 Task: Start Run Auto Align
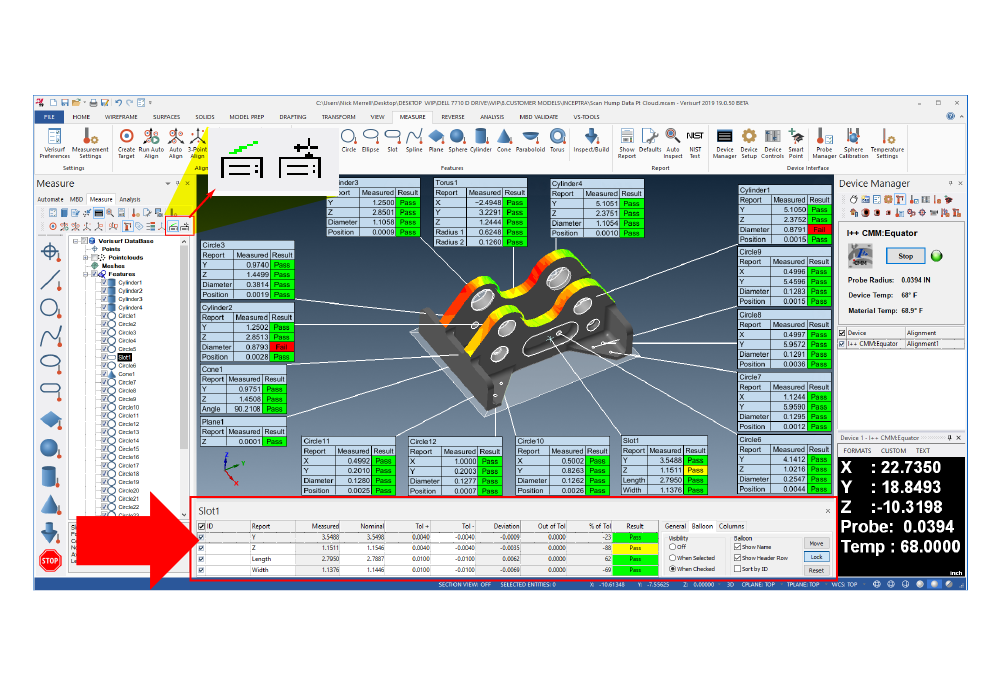tap(151, 143)
